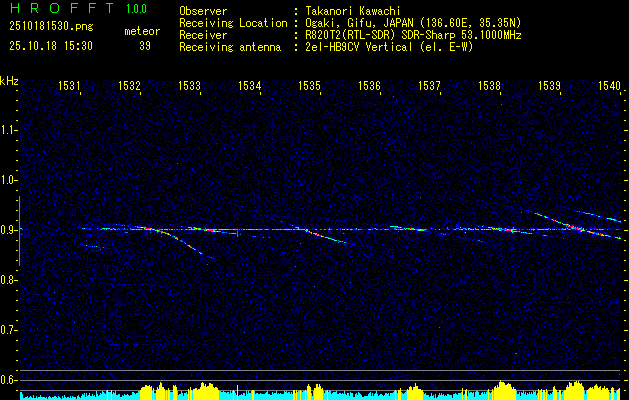Click the HROFFT program title
The width and height of the screenshot is (629, 400).
62,8
